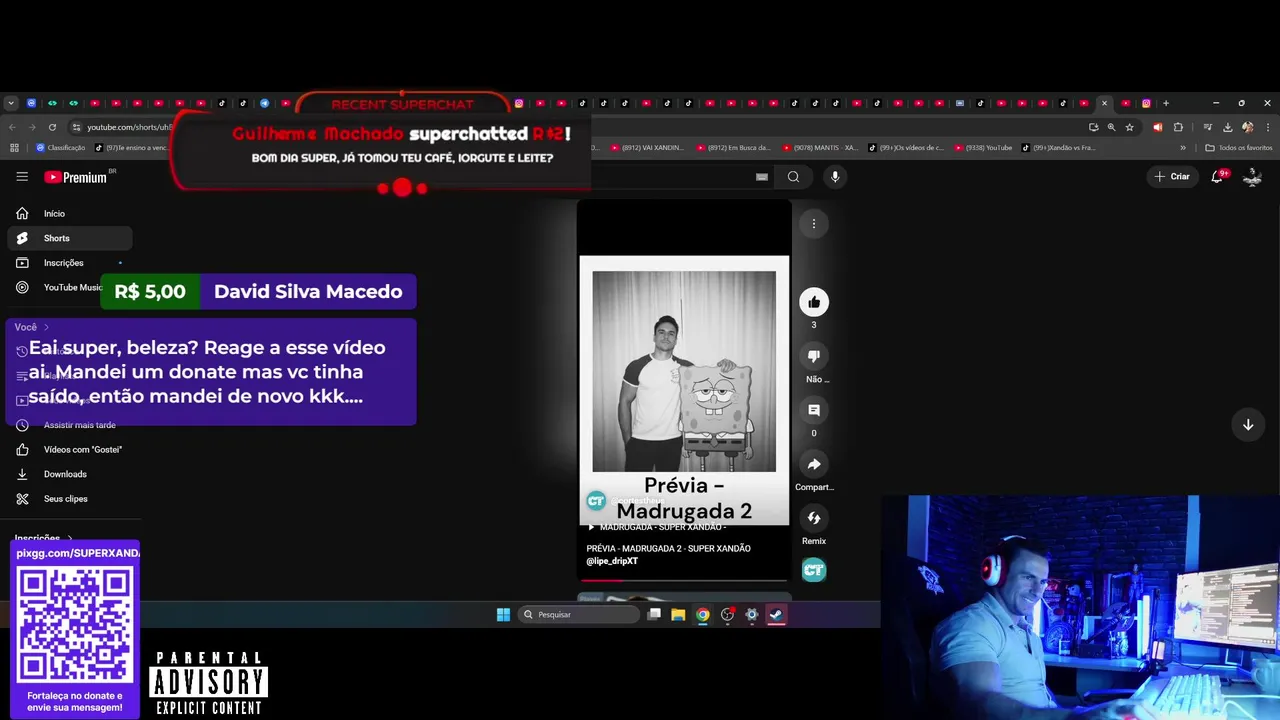Open the "Em Busca da..." bookmark
Screen dimensions: 1280x720
click(x=733, y=148)
